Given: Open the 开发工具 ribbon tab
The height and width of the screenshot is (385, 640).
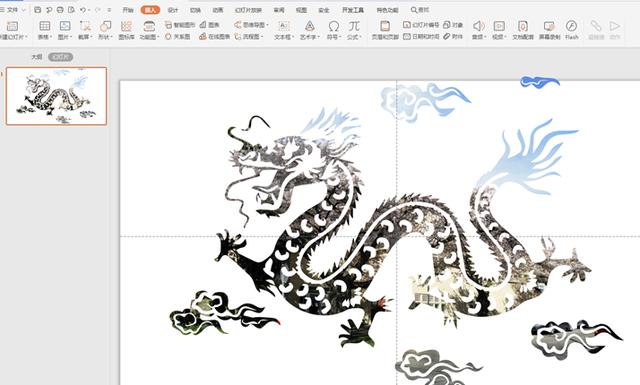Looking at the screenshot, I should pos(353,10).
